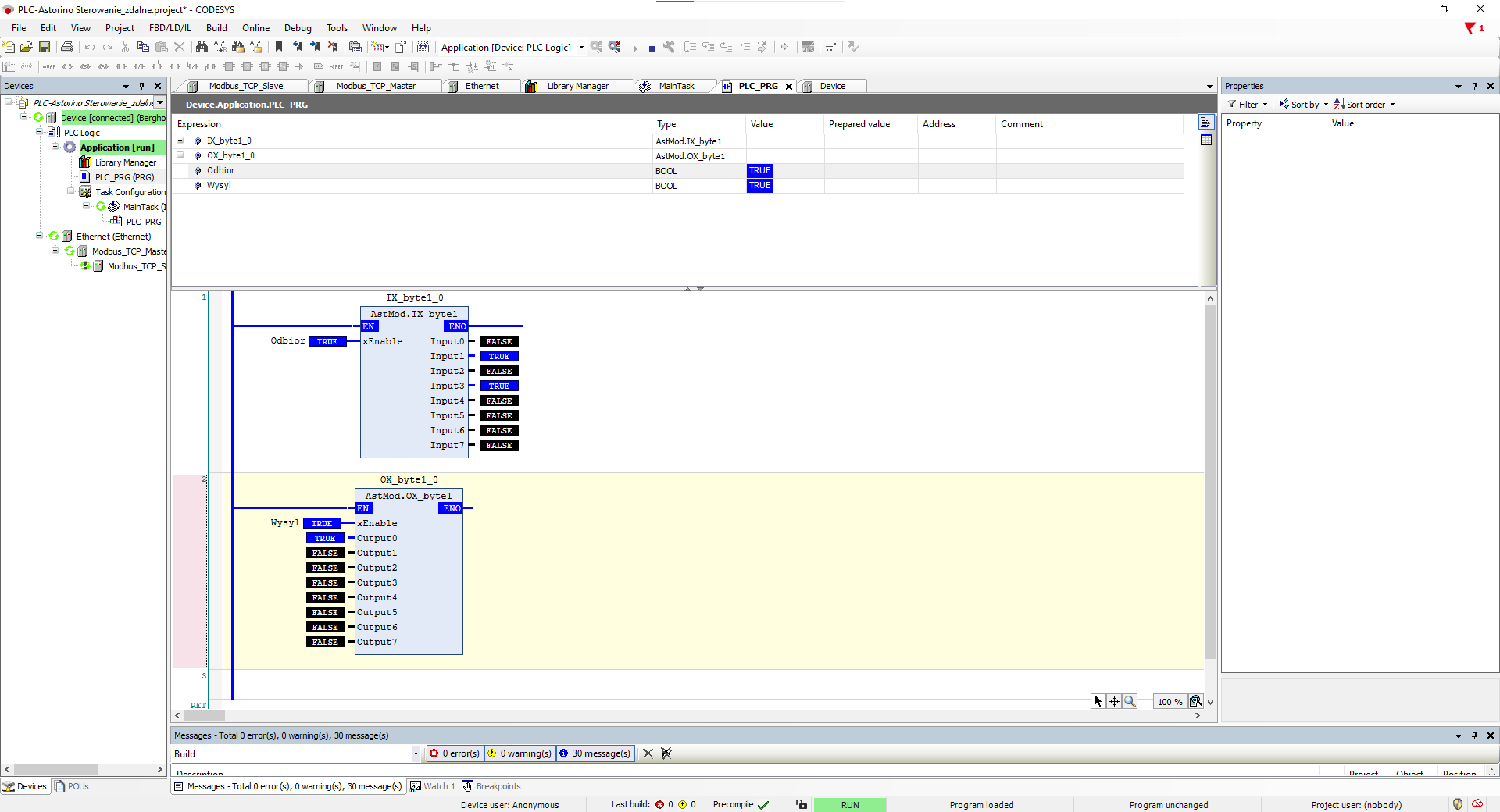
Task: Click the Clear bookmarks icon
Action: (x=333, y=47)
